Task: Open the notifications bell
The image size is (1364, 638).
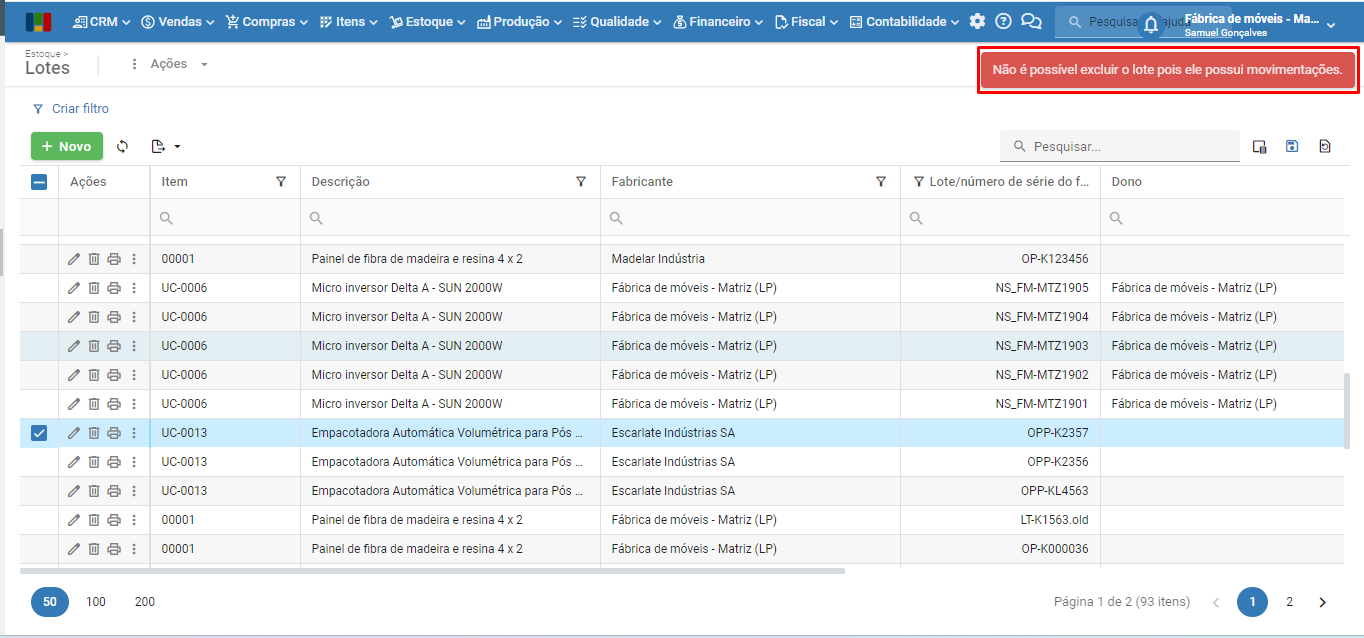Action: (x=1151, y=24)
